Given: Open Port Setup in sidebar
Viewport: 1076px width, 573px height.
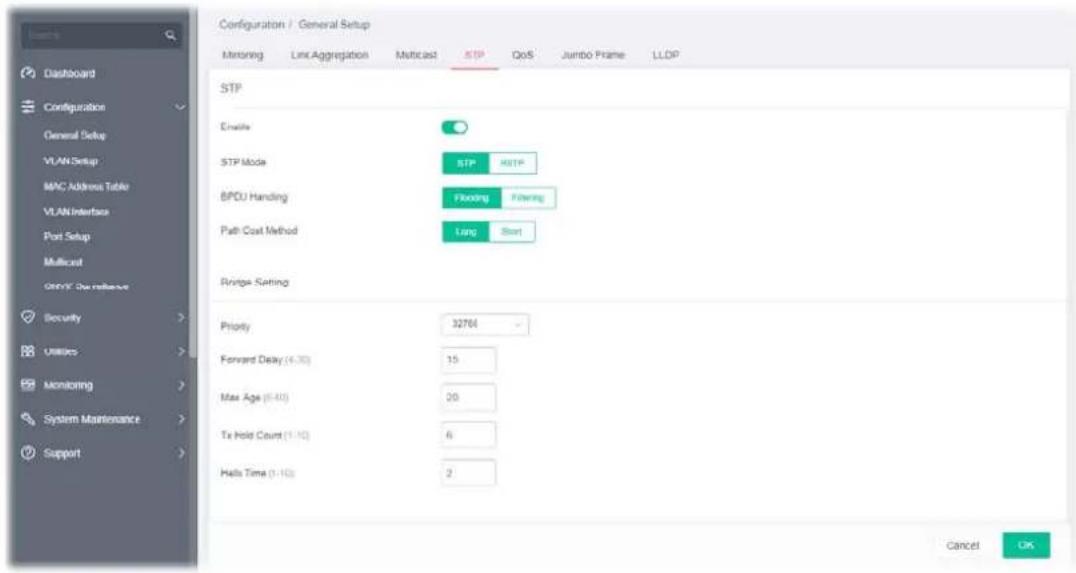Looking at the screenshot, I should pos(67,236).
